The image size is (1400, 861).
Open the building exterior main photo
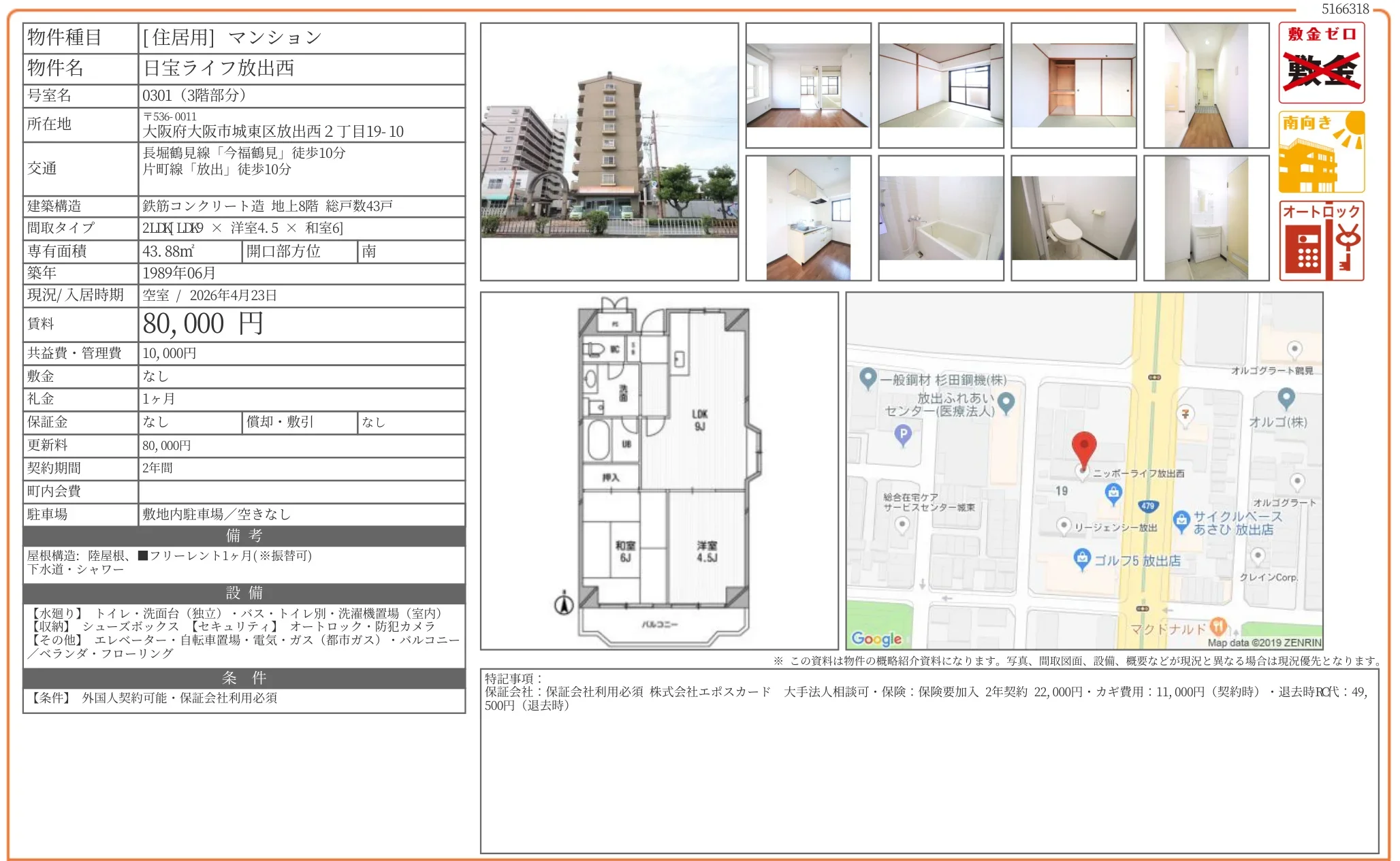click(x=609, y=152)
